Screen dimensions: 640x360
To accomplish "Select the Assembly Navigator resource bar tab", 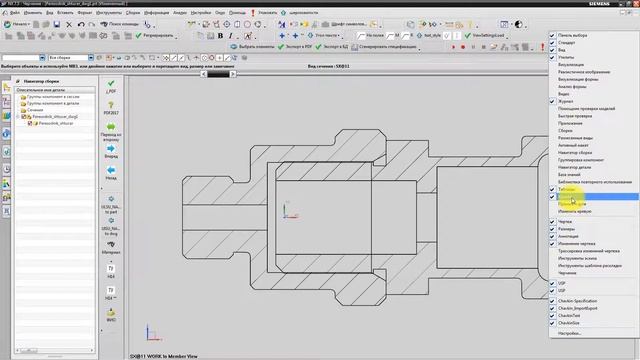I will (7, 87).
